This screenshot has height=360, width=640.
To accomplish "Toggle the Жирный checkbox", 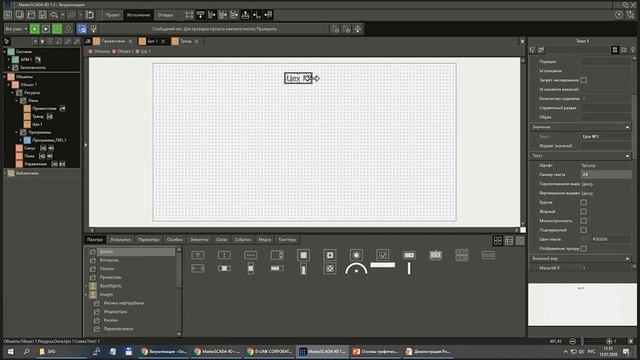I will 584,211.
